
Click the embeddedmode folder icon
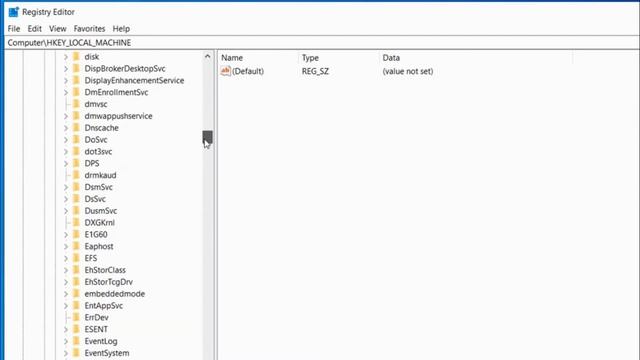76,293
